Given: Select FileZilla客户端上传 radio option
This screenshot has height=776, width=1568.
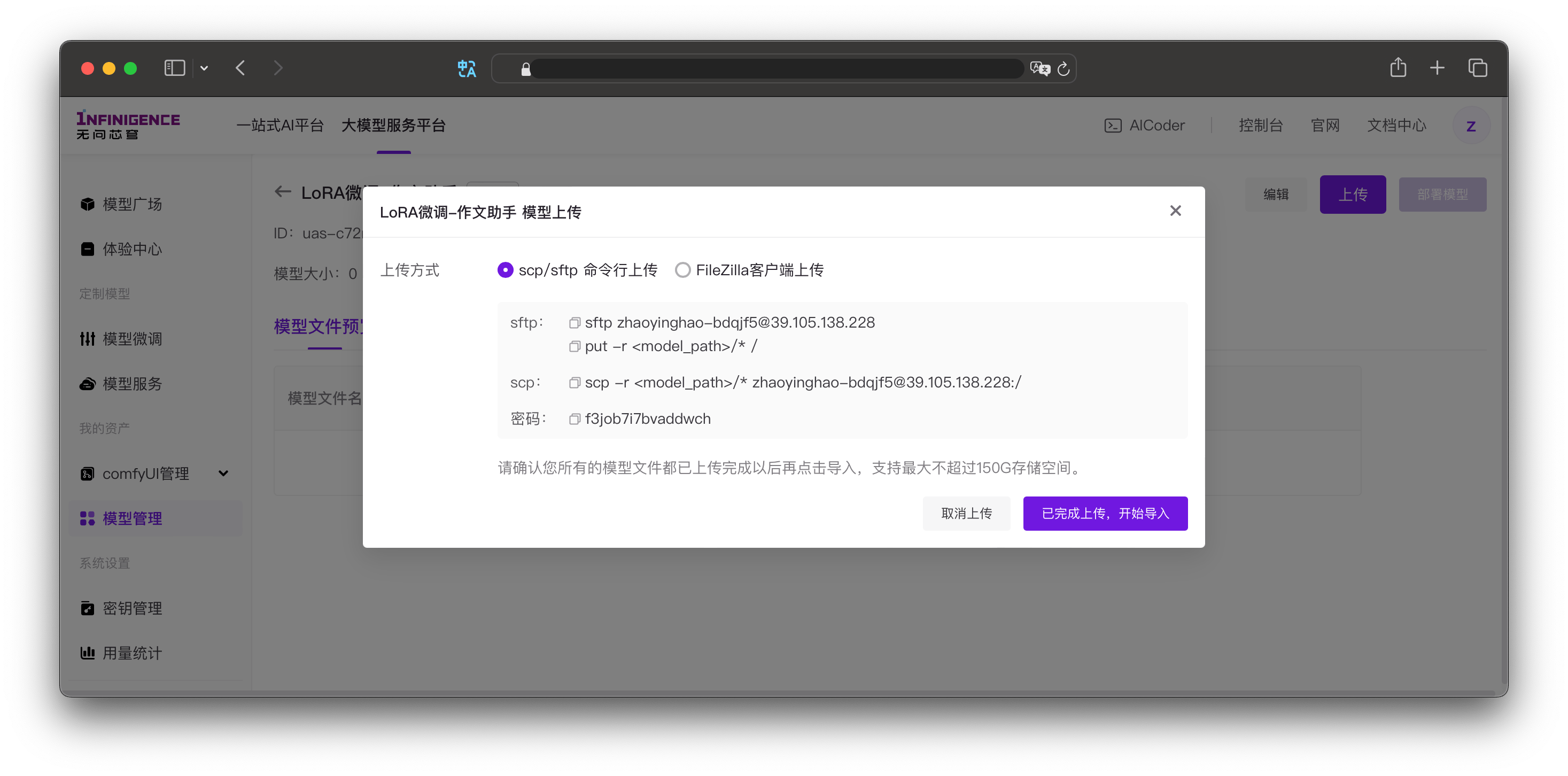Looking at the screenshot, I should click(x=749, y=270).
